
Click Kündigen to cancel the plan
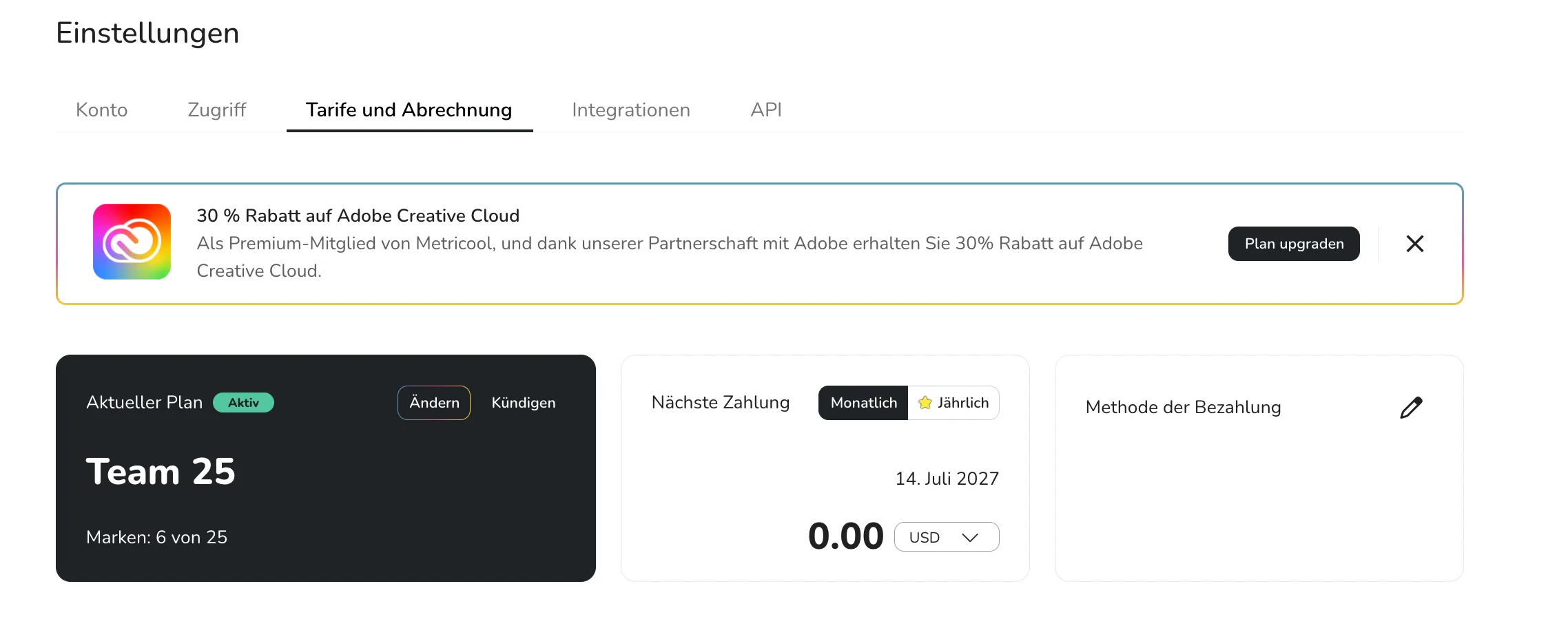(x=523, y=403)
